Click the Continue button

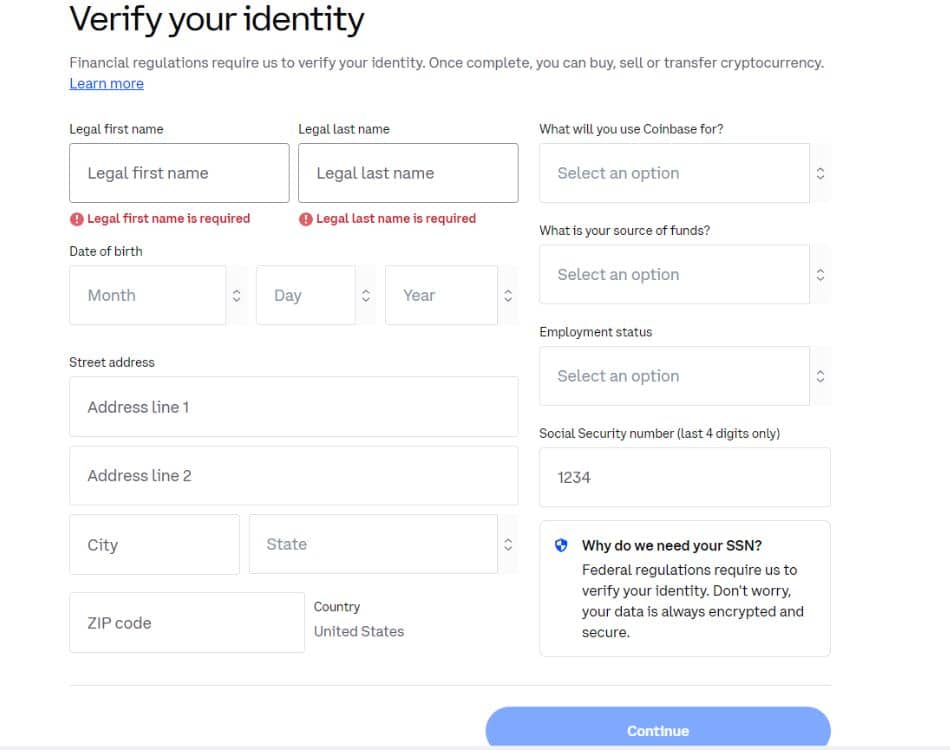click(658, 727)
